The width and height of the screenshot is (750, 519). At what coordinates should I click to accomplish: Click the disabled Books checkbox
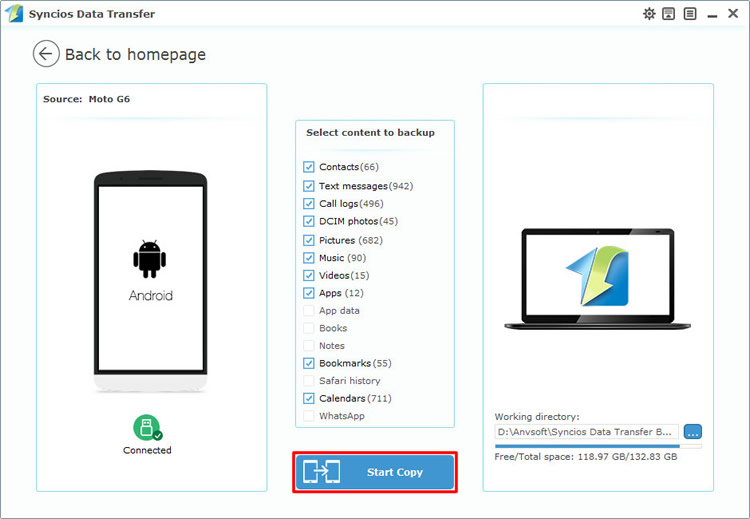(x=309, y=328)
